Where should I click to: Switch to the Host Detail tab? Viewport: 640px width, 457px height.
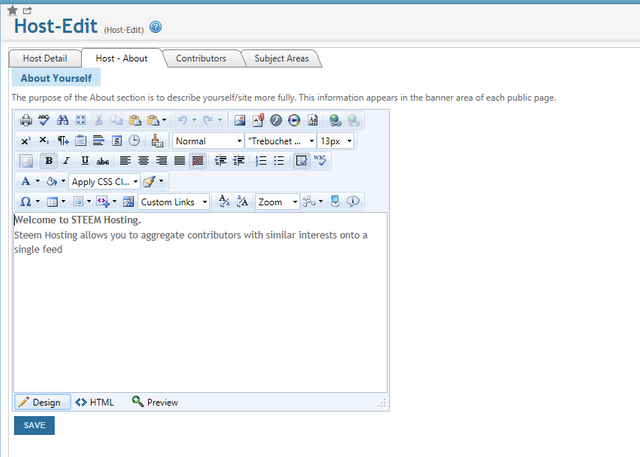[45, 59]
